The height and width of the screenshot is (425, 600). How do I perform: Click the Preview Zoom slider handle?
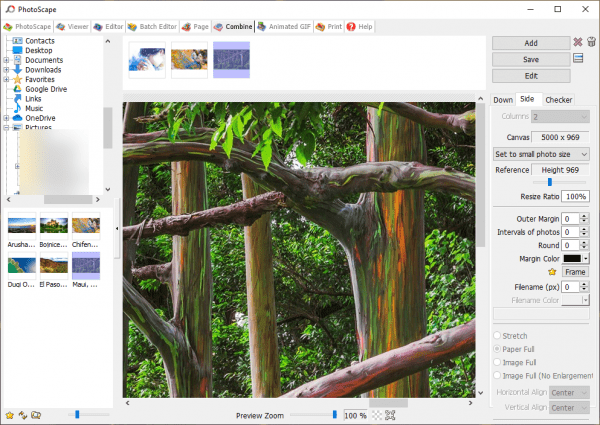pos(335,414)
